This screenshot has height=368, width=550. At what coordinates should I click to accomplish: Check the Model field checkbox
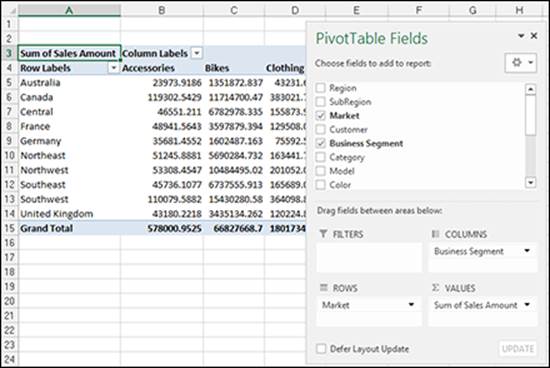321,171
